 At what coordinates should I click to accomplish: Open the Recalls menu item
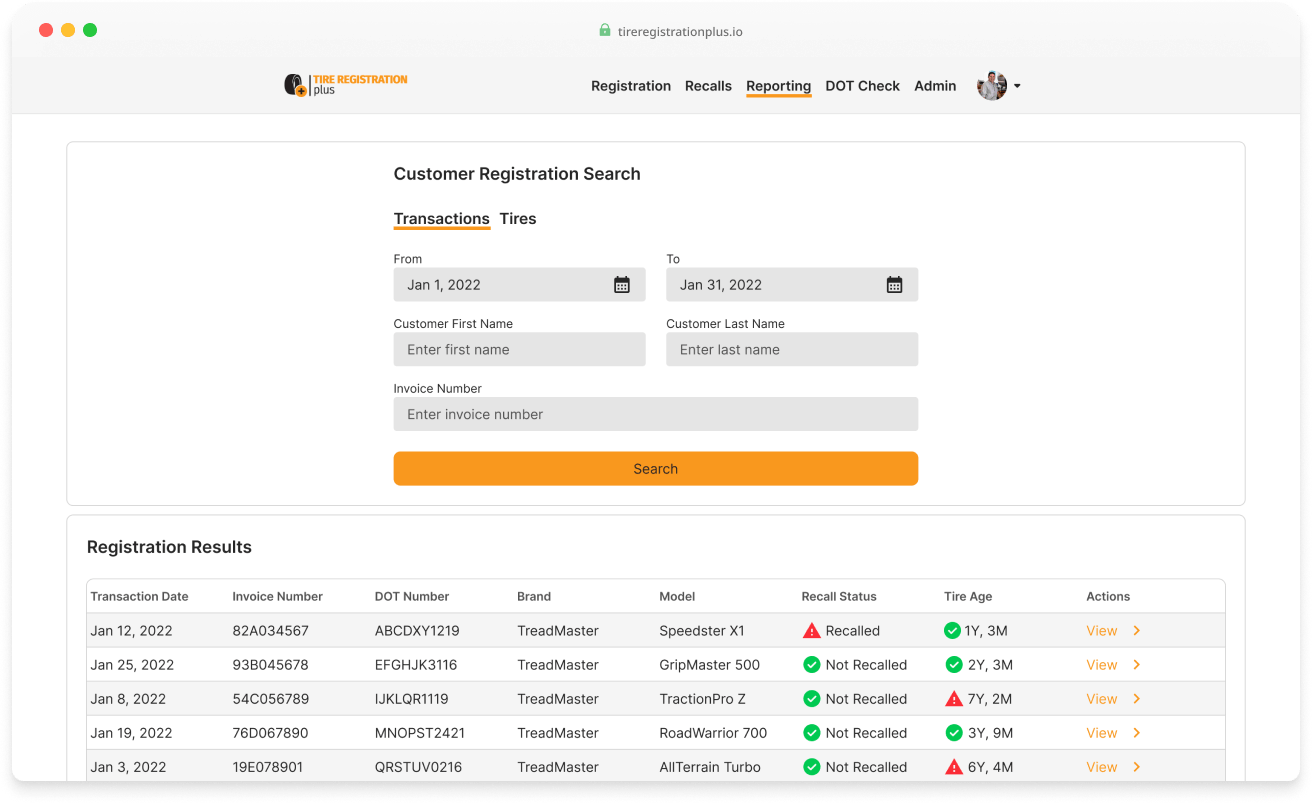(x=708, y=86)
